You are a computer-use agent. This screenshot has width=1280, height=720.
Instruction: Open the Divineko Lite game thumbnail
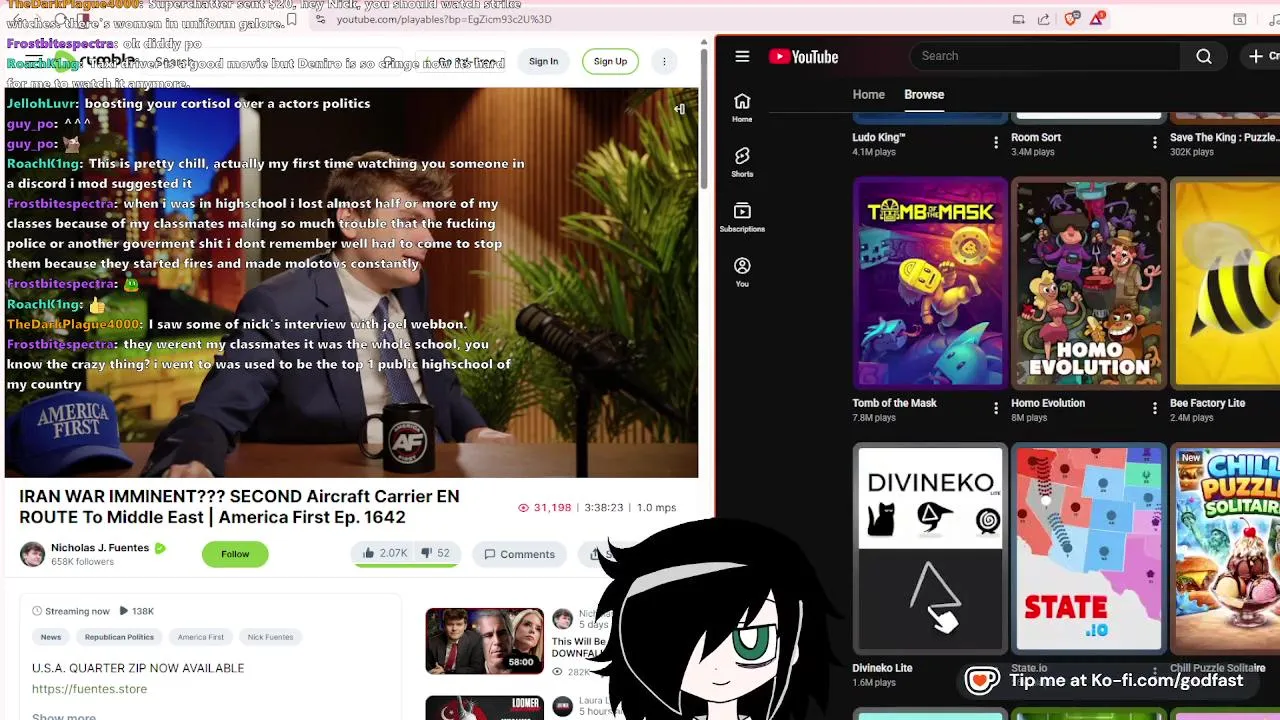(x=930, y=548)
